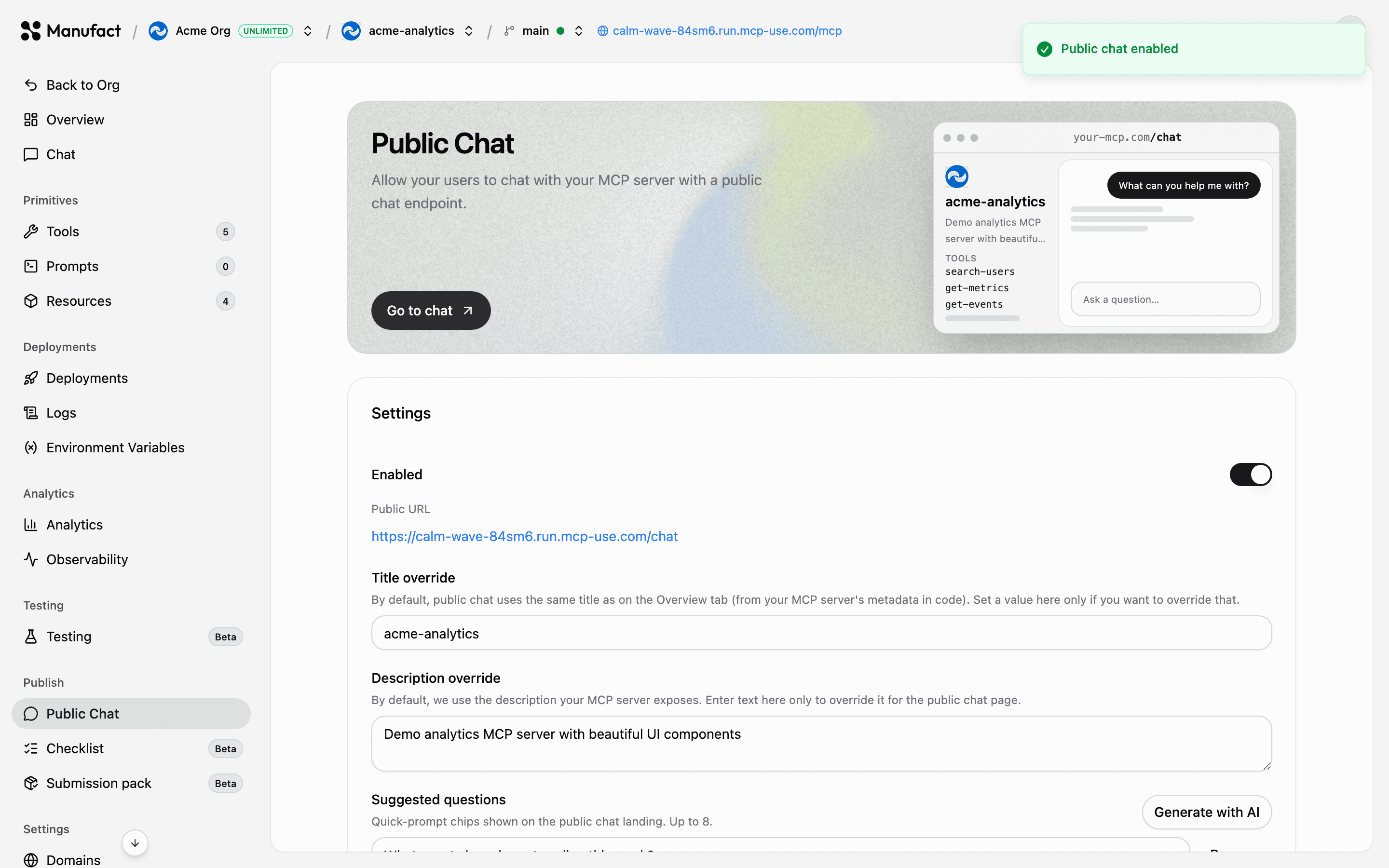
Task: Click the Environment Variables icon
Action: point(31,447)
